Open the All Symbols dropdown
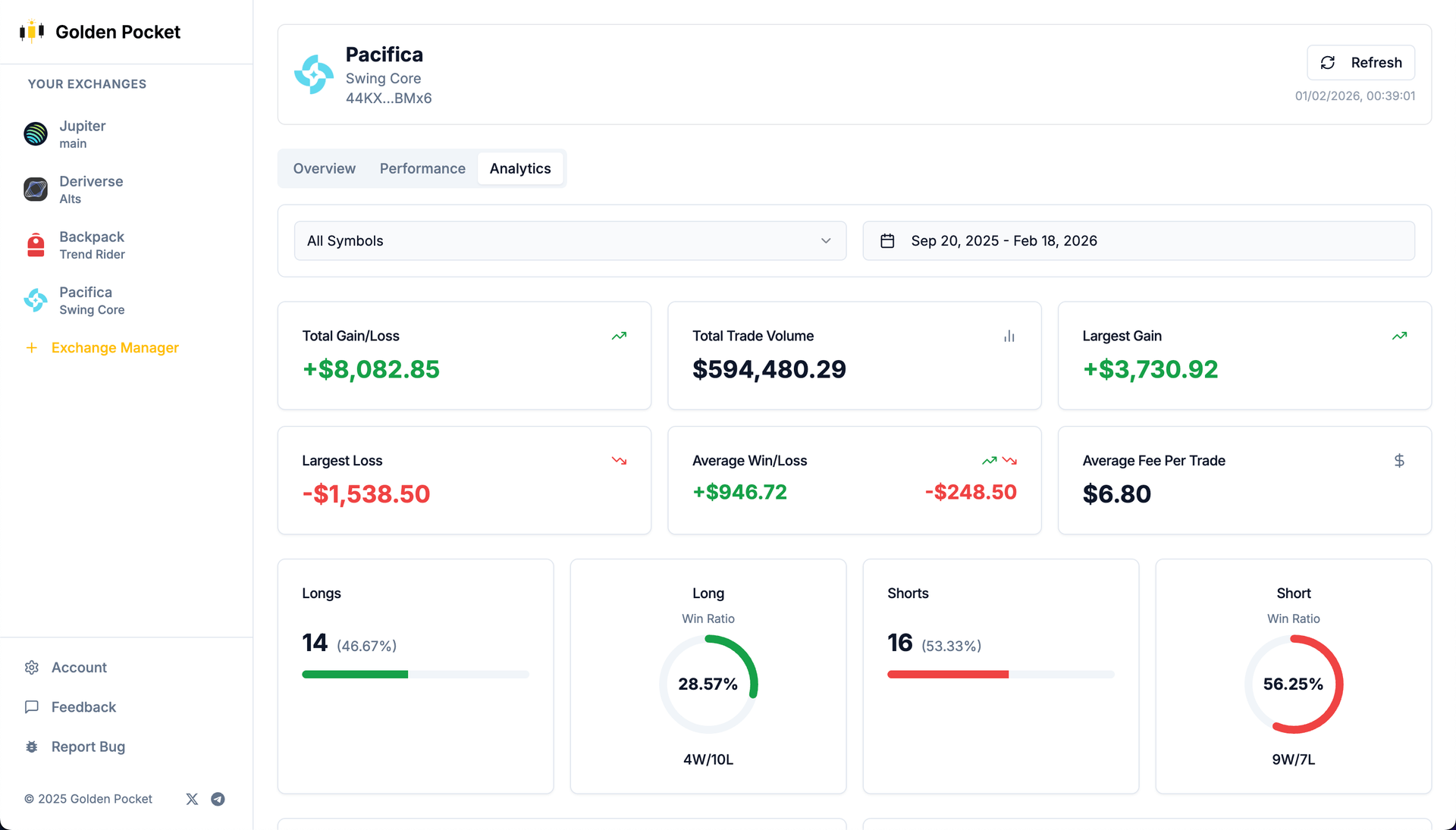 570,240
